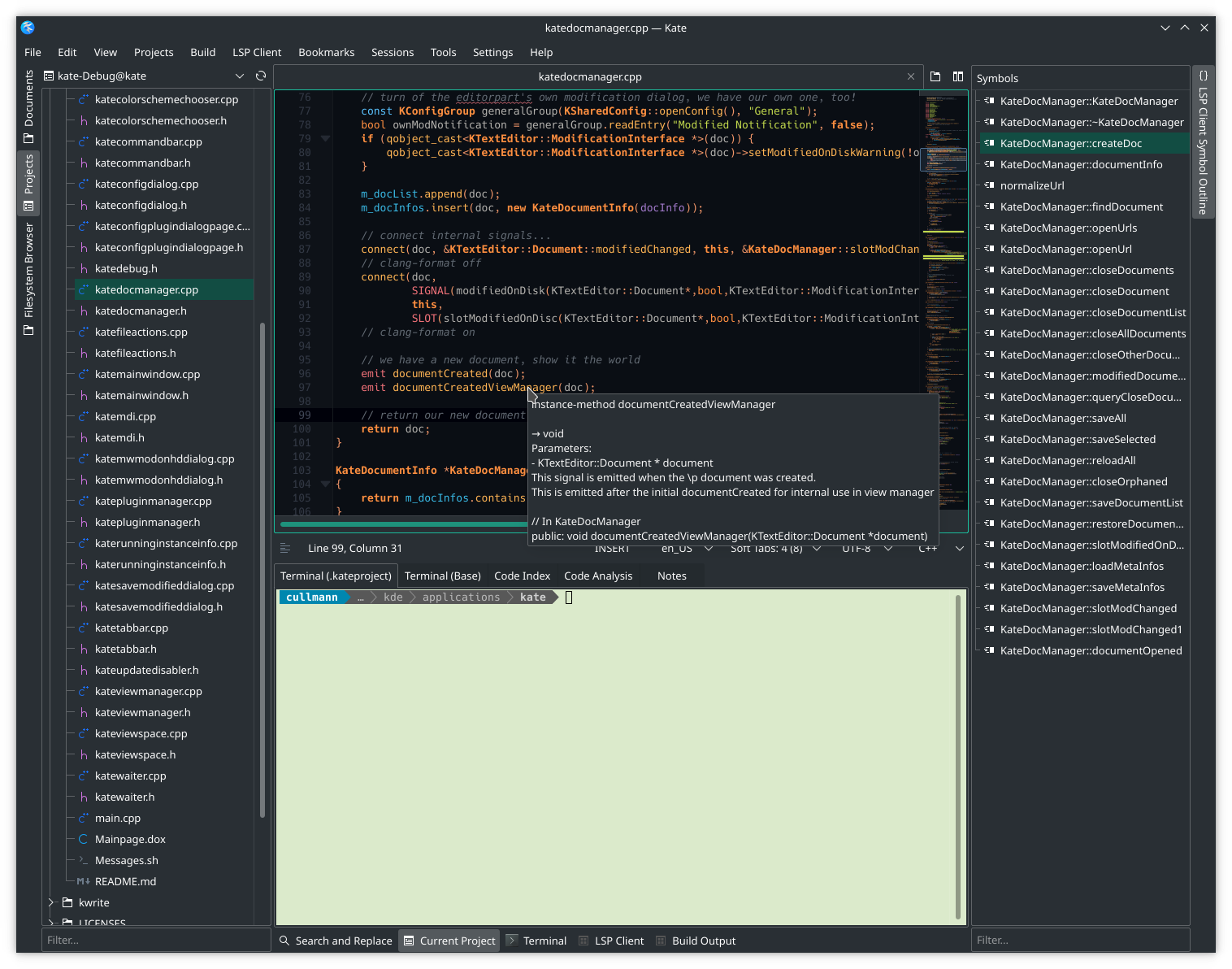Viewport: 1232px width, 969px height.
Task: Click the symbol icon beside KateDocManager::loadMetaInfos
Action: tap(989, 566)
